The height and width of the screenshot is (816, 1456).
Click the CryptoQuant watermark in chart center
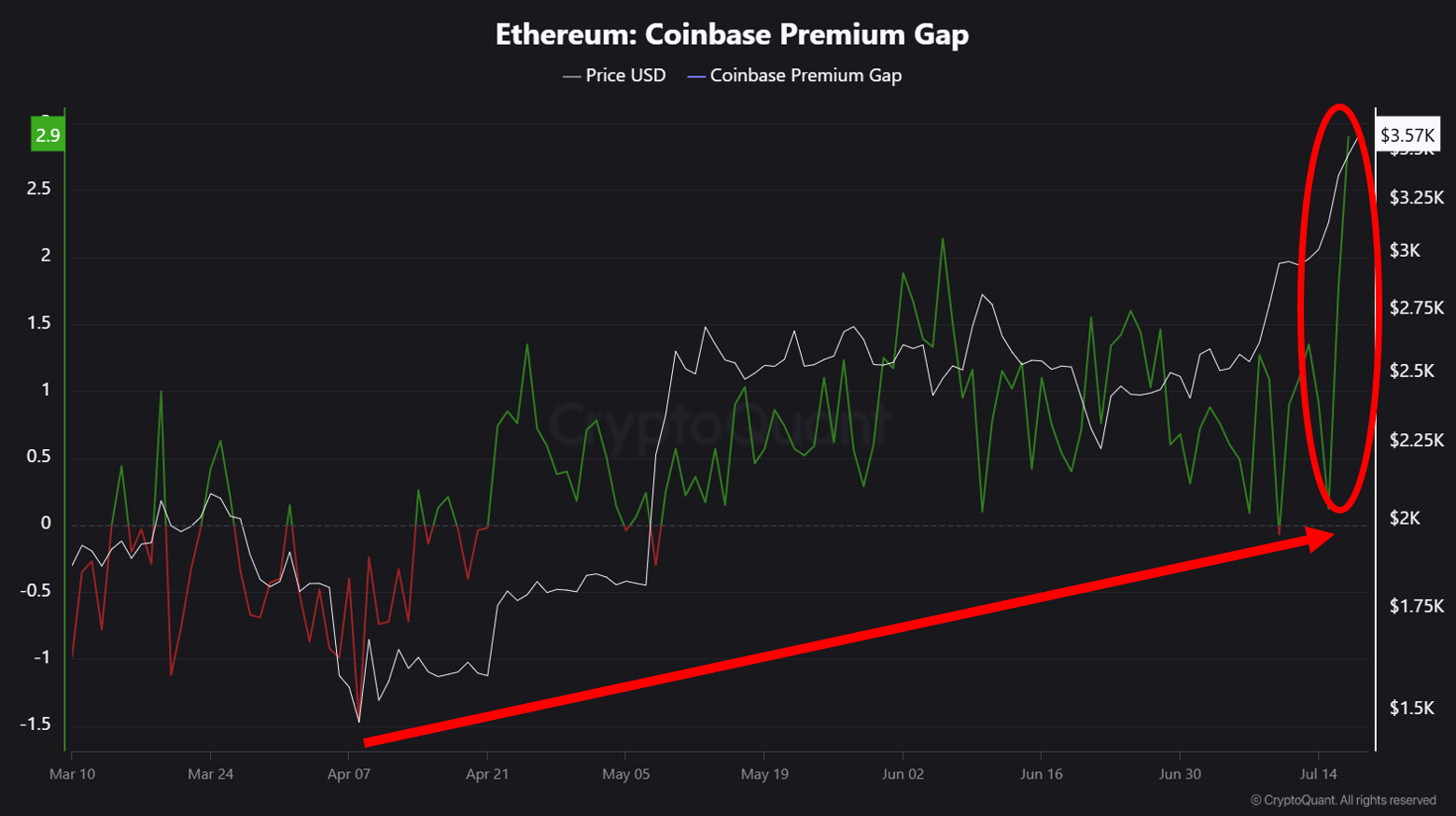click(x=719, y=425)
